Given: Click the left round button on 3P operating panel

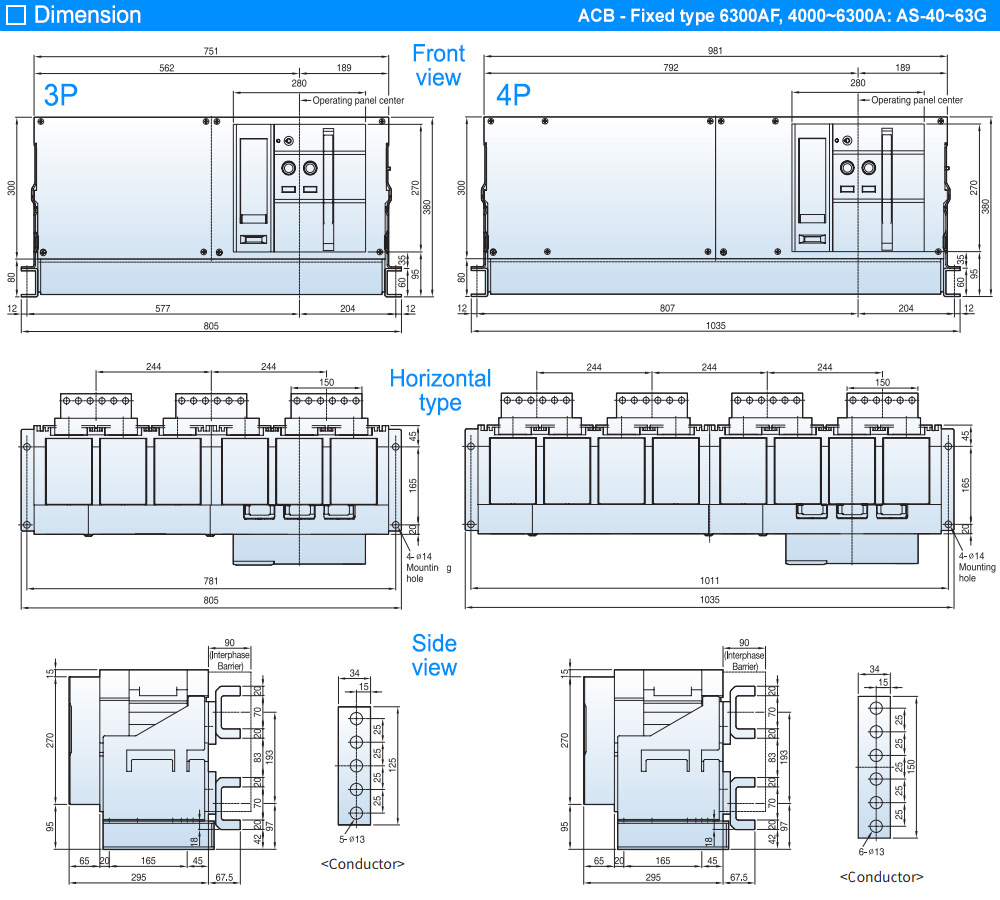Looking at the screenshot, I should (287, 168).
